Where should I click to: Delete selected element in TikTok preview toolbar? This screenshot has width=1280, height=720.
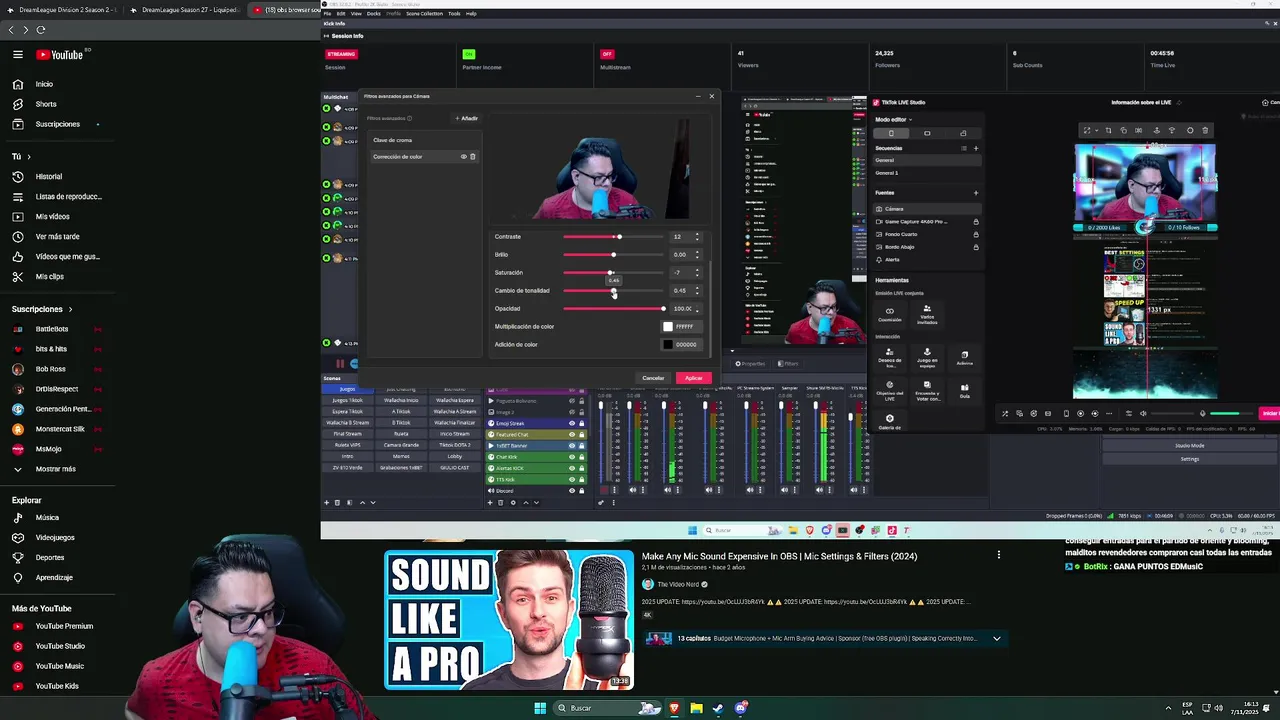click(1205, 130)
